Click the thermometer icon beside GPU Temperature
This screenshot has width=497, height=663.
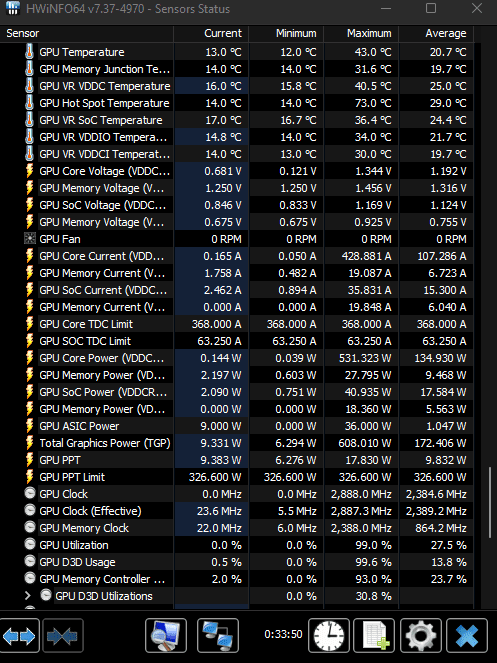pos(30,52)
